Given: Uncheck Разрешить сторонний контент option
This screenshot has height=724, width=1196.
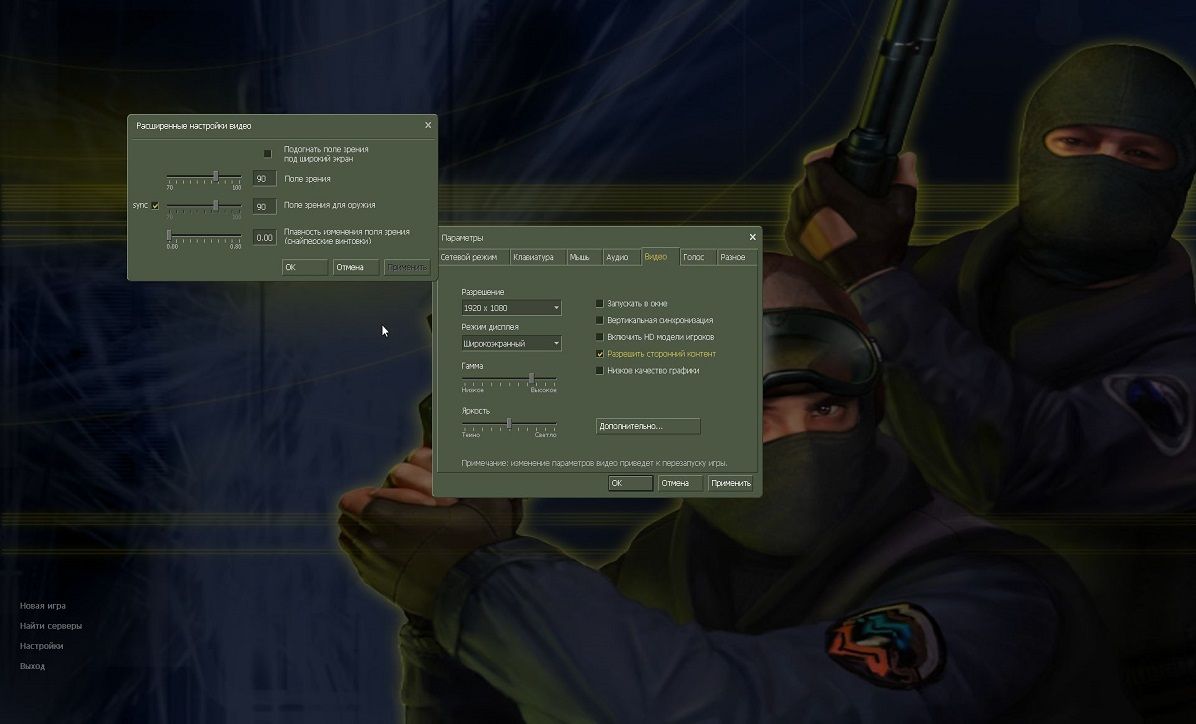Looking at the screenshot, I should point(600,354).
